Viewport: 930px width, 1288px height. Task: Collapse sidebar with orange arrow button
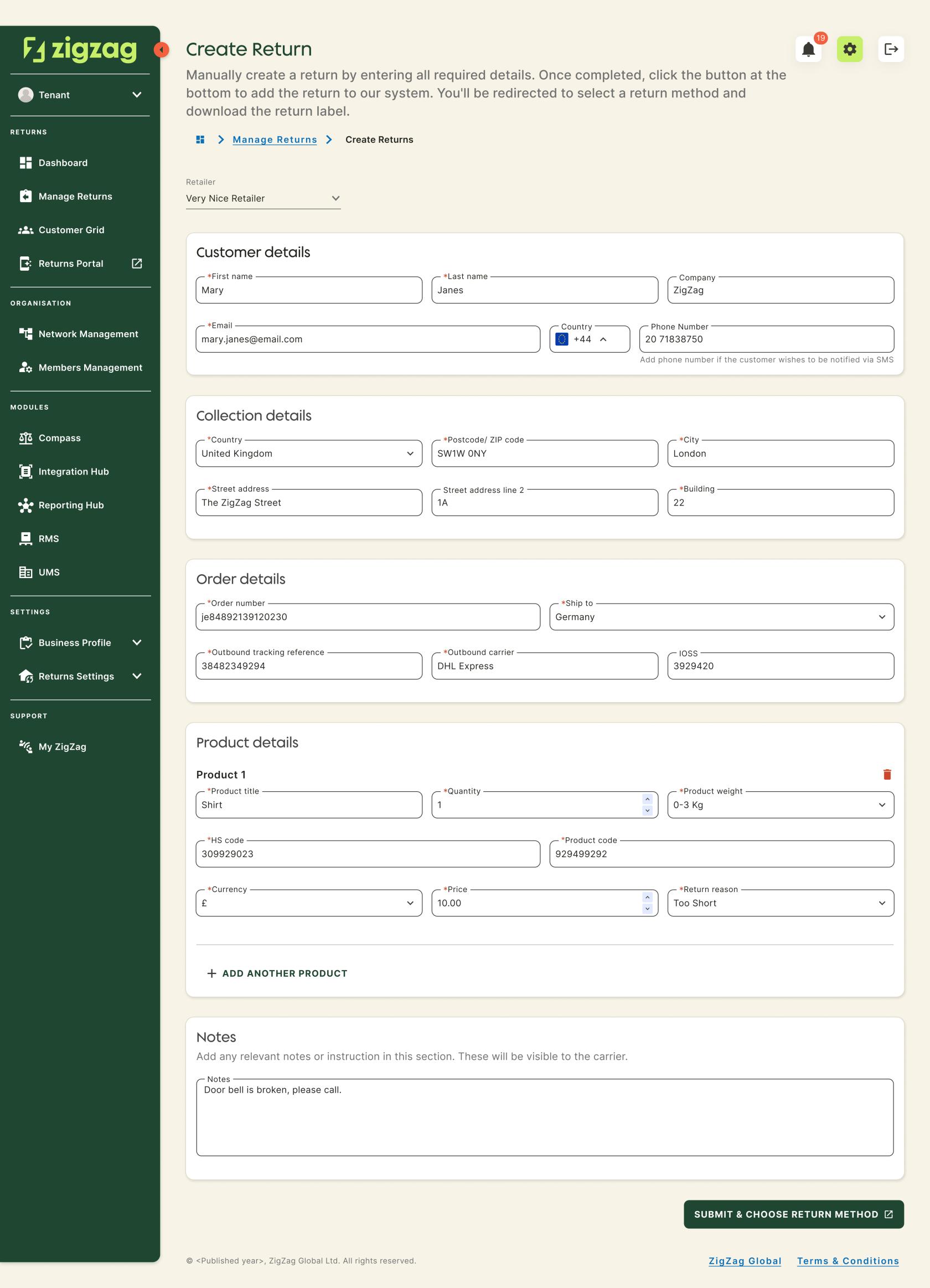click(x=161, y=50)
